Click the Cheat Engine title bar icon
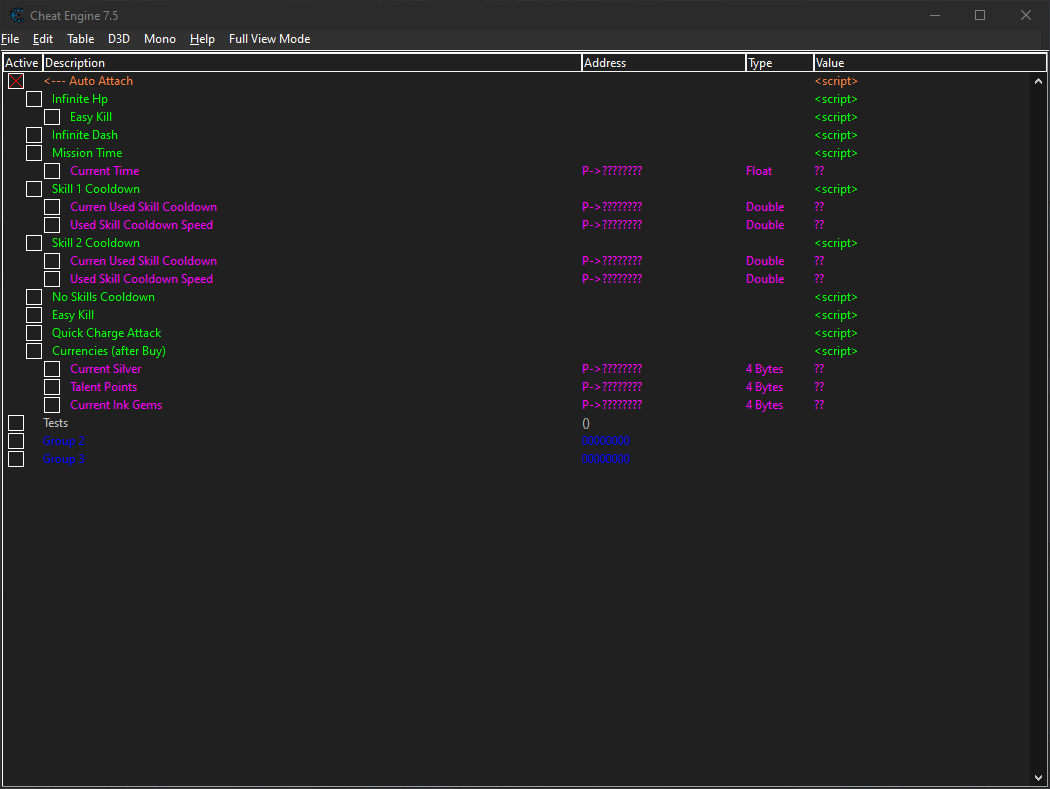Viewport: 1050px width, 789px height. click(x=17, y=15)
